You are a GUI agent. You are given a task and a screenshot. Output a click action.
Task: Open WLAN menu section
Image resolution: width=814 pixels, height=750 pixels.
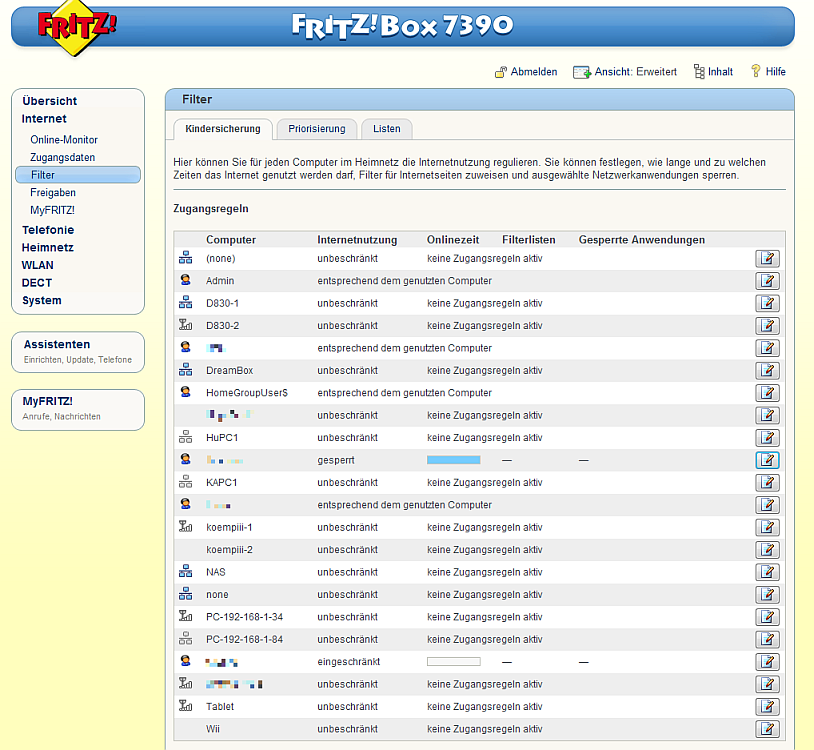click(37, 265)
